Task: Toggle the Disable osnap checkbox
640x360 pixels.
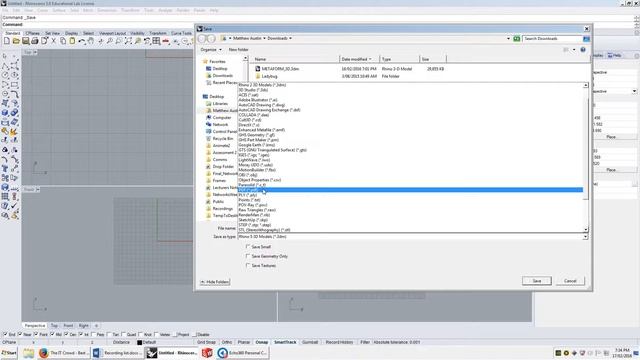Action: point(195,334)
